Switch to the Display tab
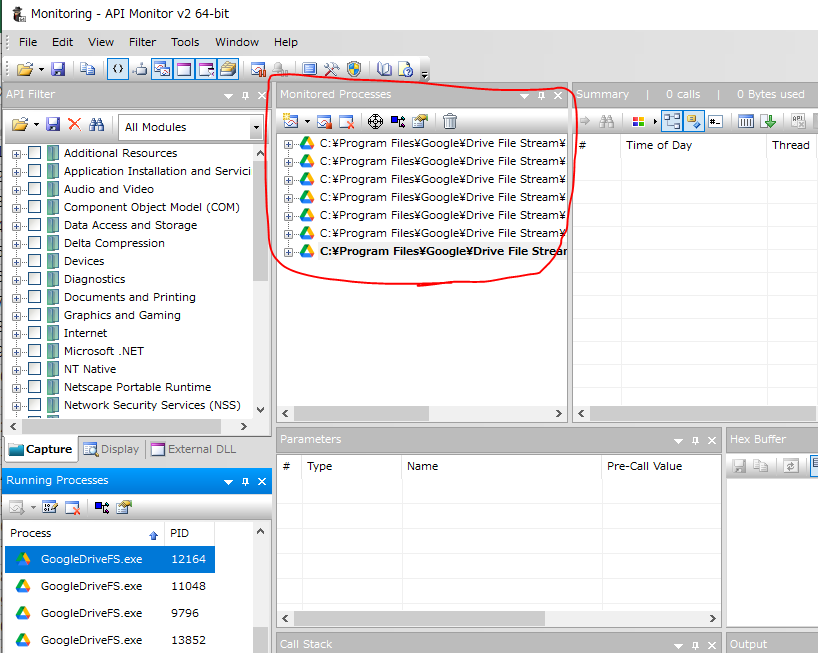The width and height of the screenshot is (818, 653). [x=111, y=449]
